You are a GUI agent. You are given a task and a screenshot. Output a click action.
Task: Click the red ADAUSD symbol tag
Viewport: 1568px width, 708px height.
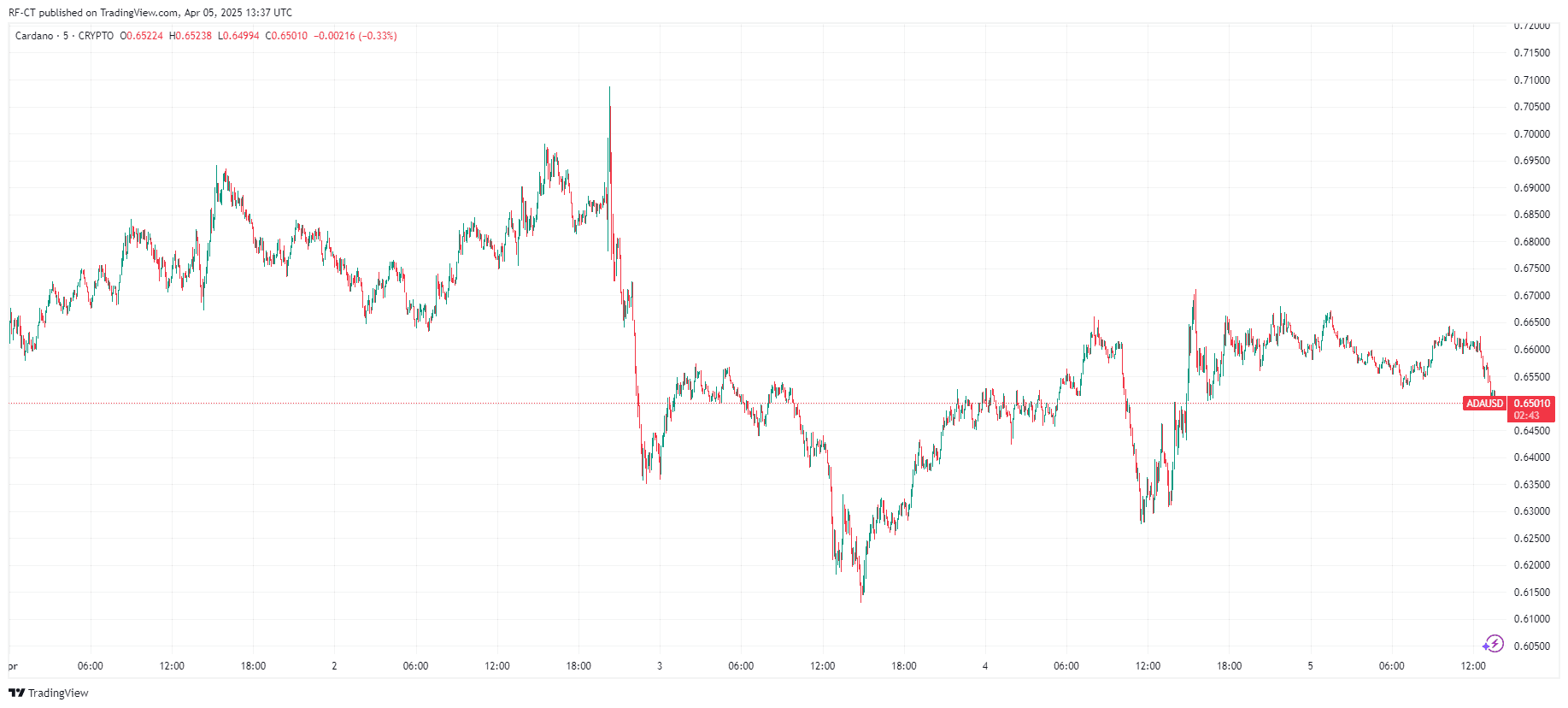click(x=1484, y=404)
